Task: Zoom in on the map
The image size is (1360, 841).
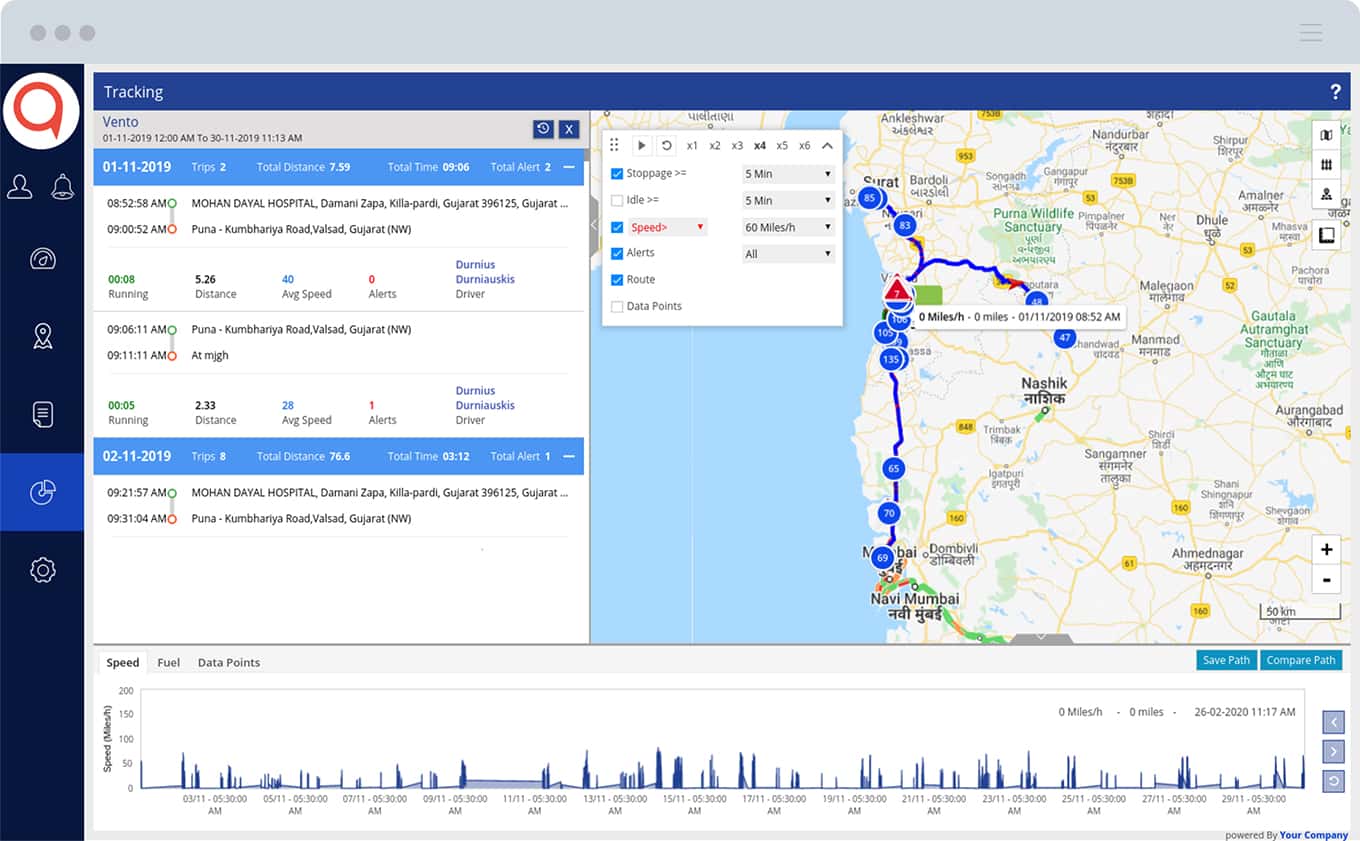Action: point(1326,549)
